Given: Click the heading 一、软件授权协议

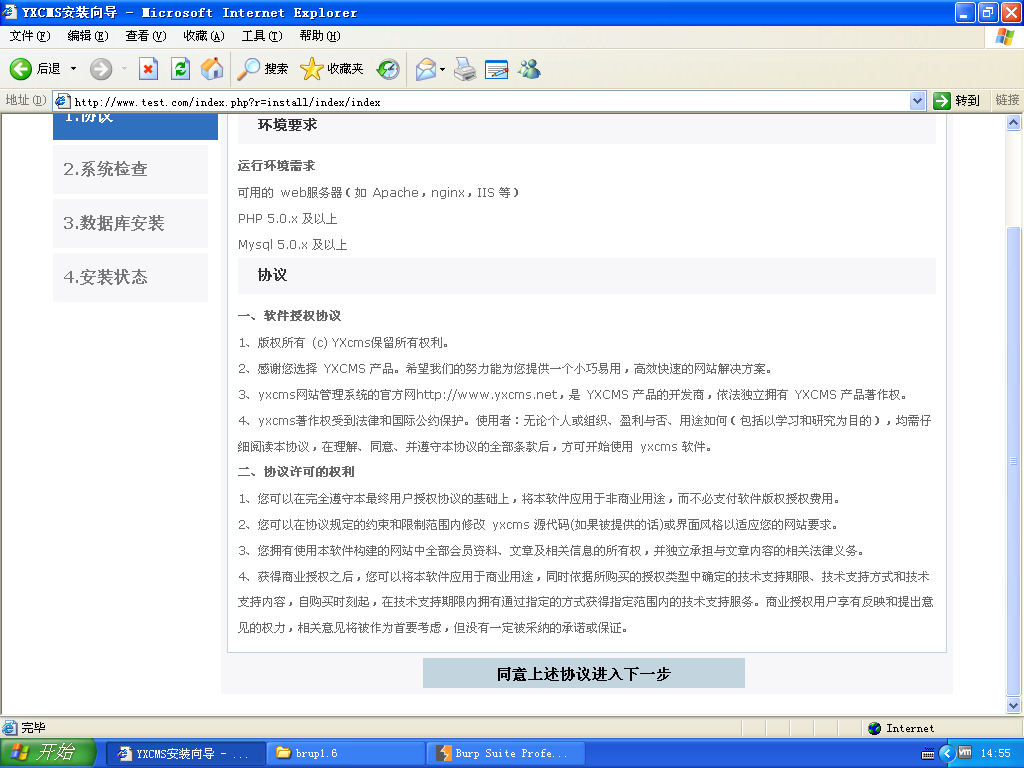Looking at the screenshot, I should (x=289, y=316).
